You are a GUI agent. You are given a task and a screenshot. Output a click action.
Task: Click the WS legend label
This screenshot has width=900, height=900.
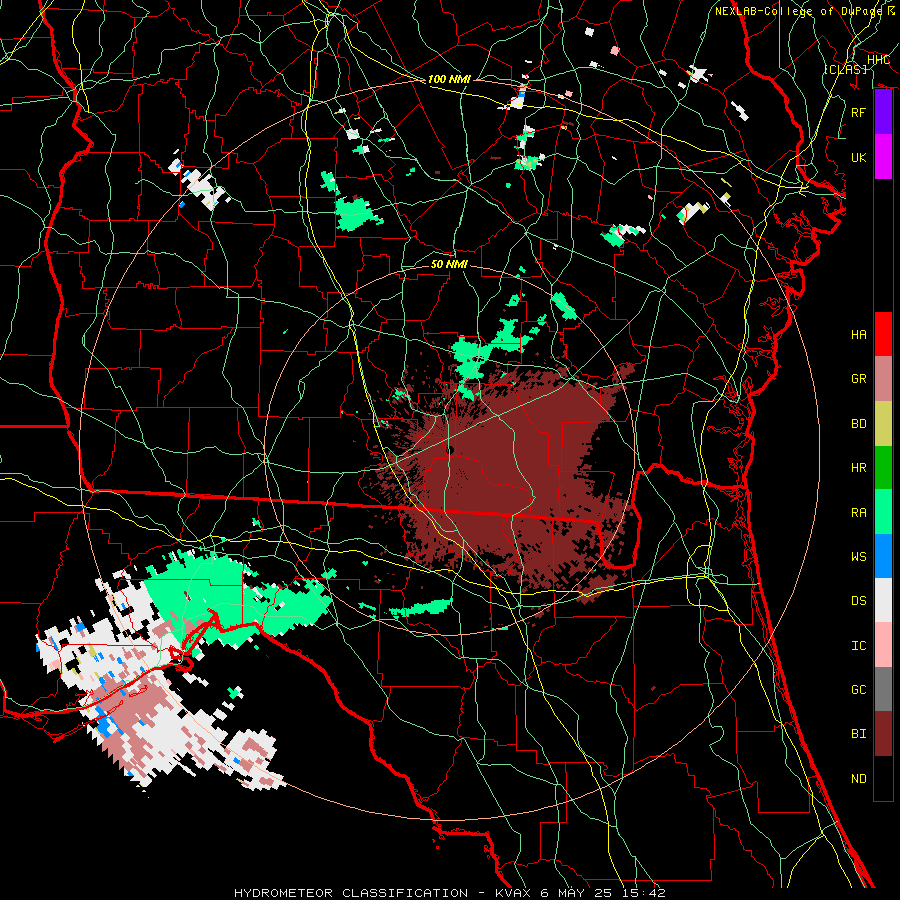click(x=859, y=556)
